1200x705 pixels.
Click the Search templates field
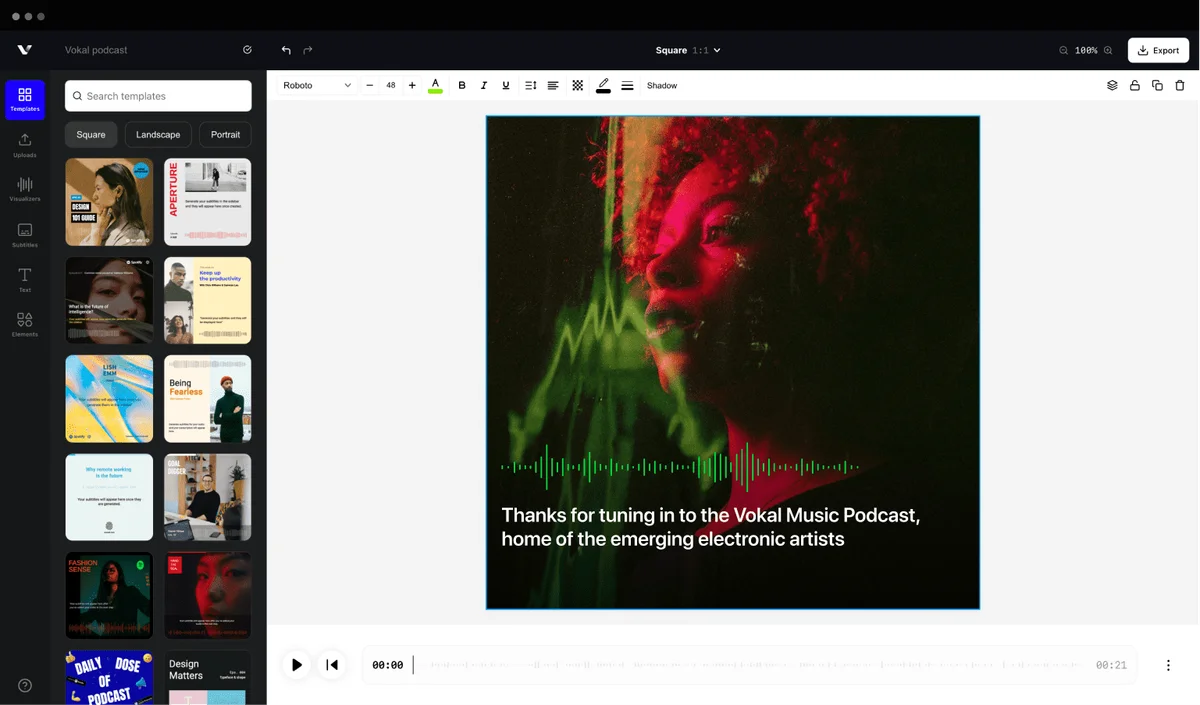pyautogui.click(x=158, y=96)
